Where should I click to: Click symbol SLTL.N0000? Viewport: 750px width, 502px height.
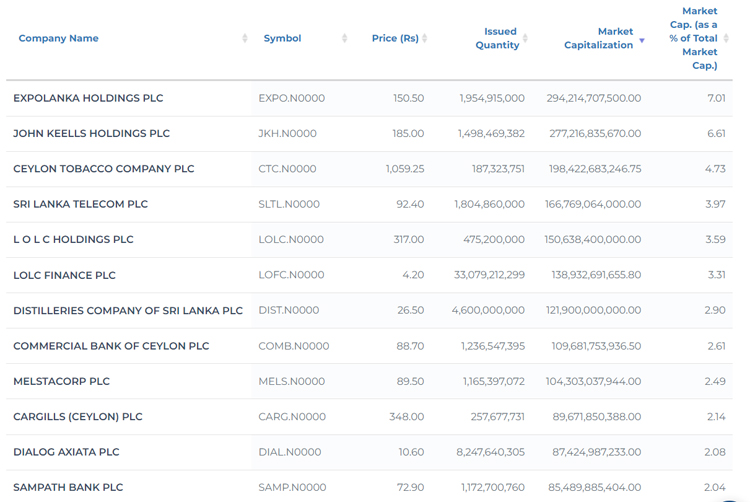coord(289,204)
